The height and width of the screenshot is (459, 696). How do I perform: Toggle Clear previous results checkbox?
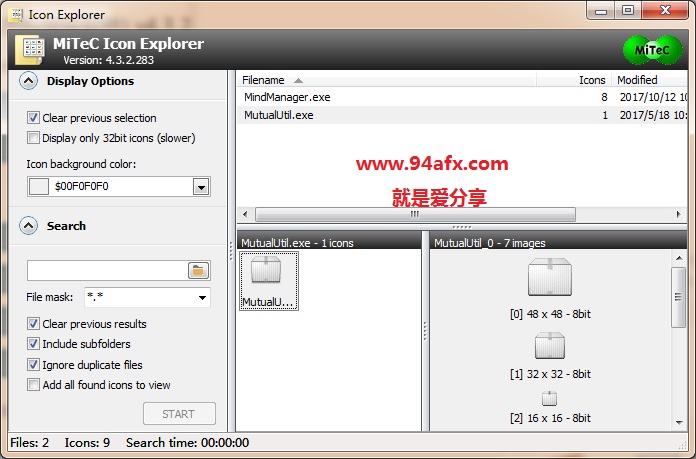[x=33, y=324]
